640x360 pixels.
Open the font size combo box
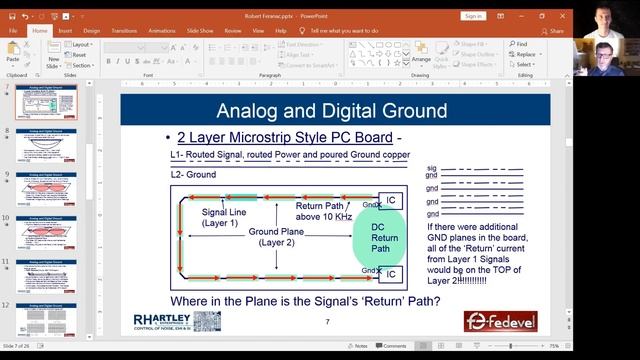pos(157,48)
